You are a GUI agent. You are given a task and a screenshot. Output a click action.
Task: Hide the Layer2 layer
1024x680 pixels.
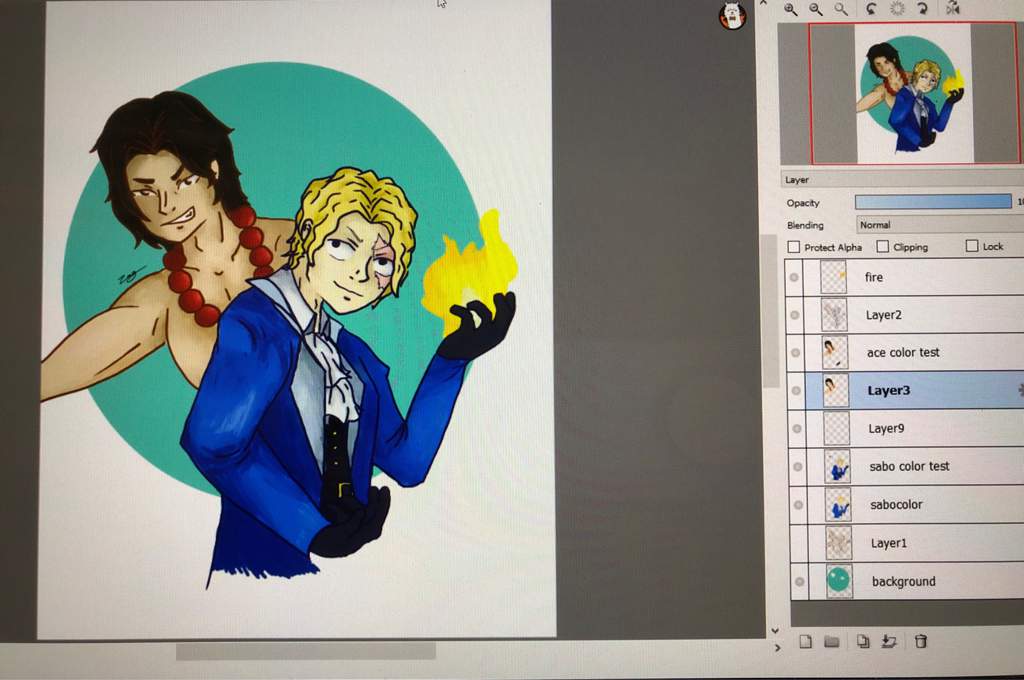(x=794, y=315)
